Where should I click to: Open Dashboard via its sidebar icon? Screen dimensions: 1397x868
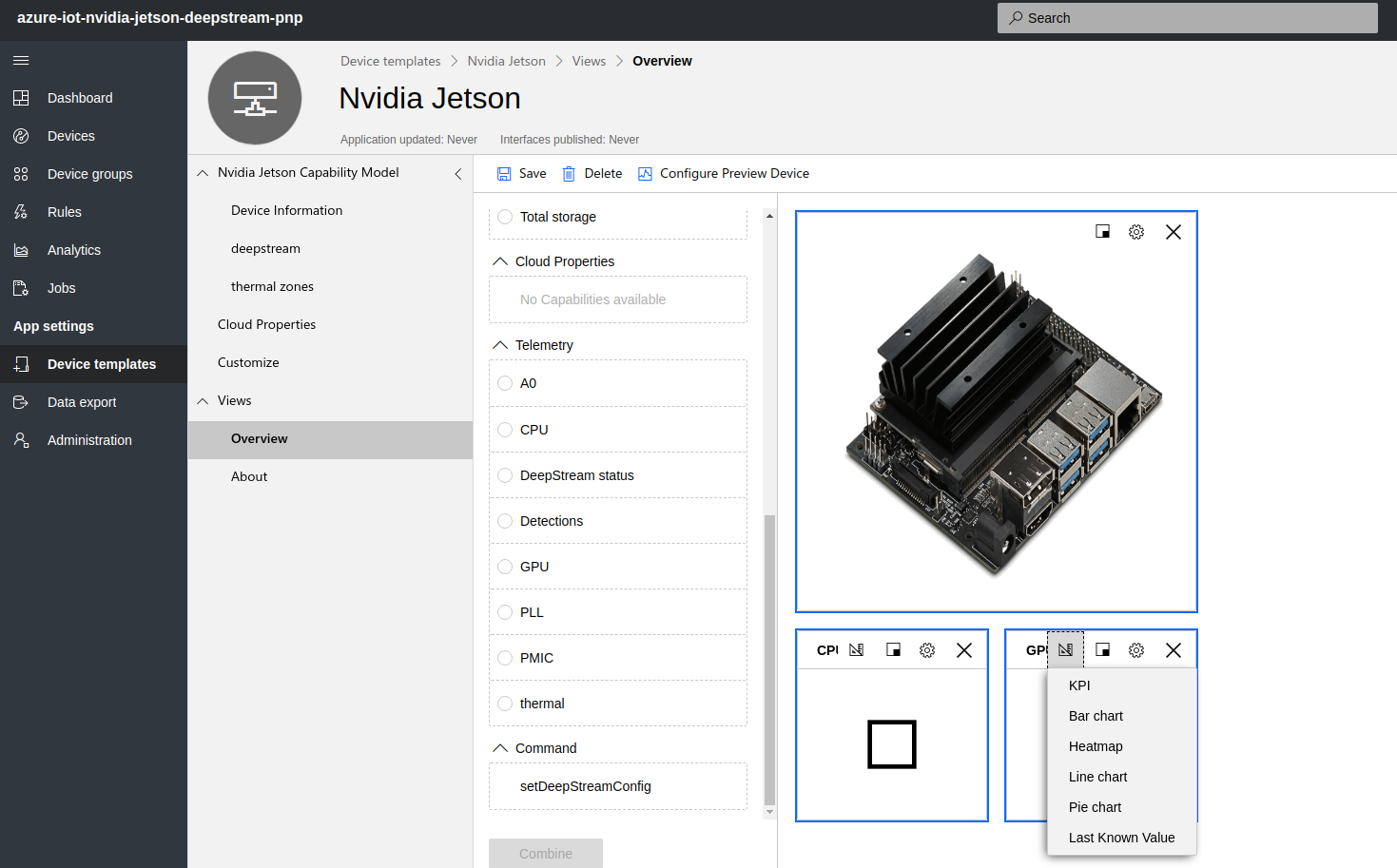click(21, 98)
